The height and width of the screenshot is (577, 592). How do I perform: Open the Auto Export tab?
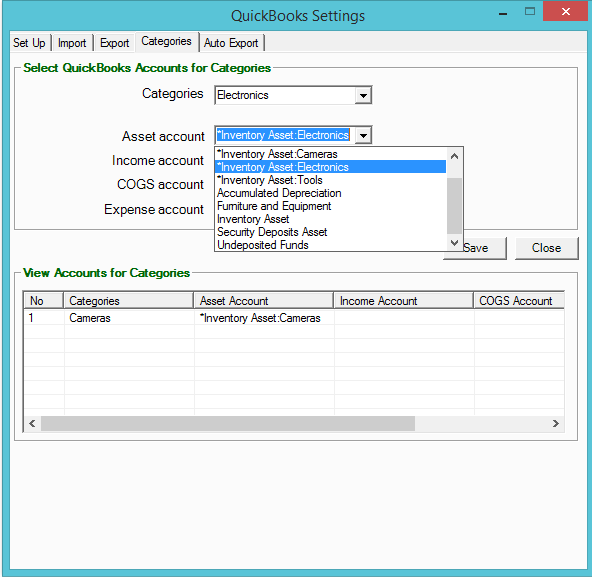(x=231, y=43)
